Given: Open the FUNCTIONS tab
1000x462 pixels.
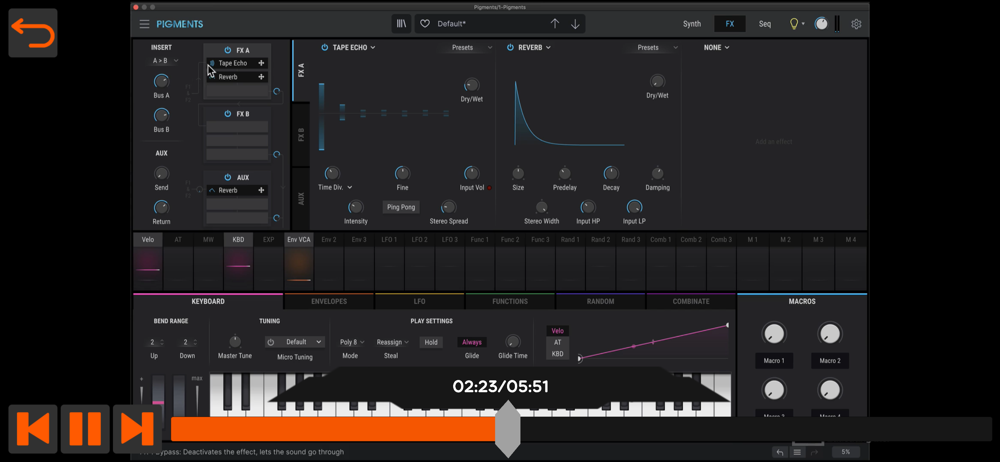Looking at the screenshot, I should click(510, 301).
